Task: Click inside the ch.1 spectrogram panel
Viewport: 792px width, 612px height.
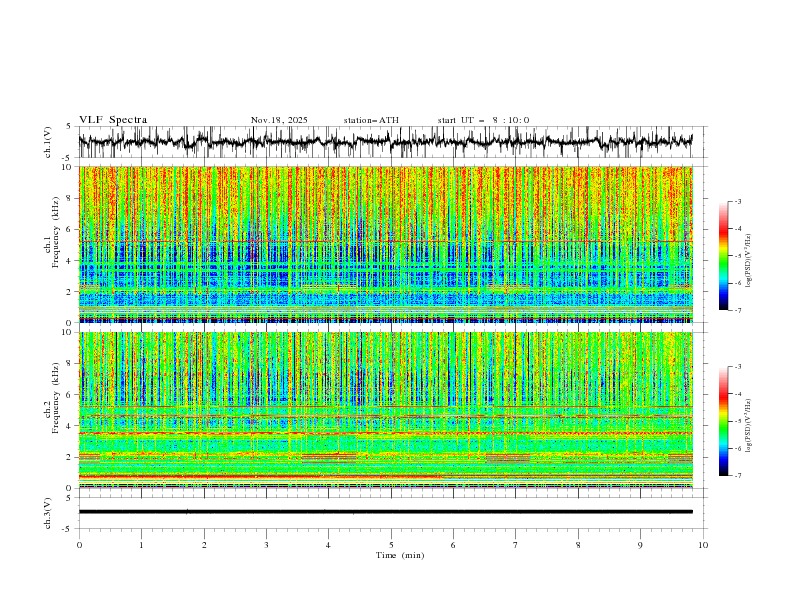Action: [x=385, y=244]
